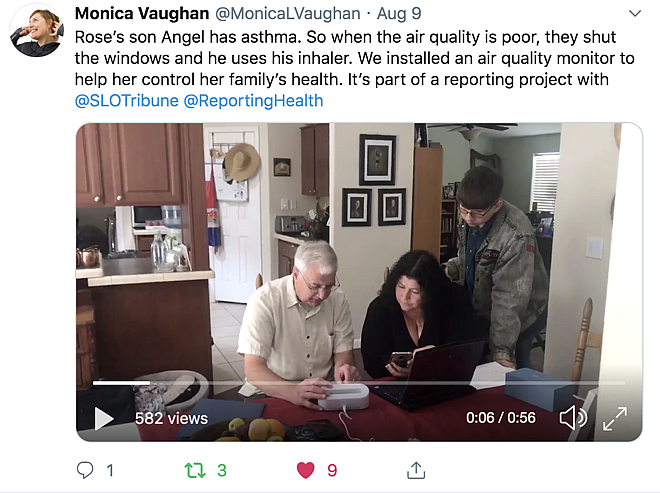Click the 582 views label
660x493 pixels.
(x=171, y=418)
